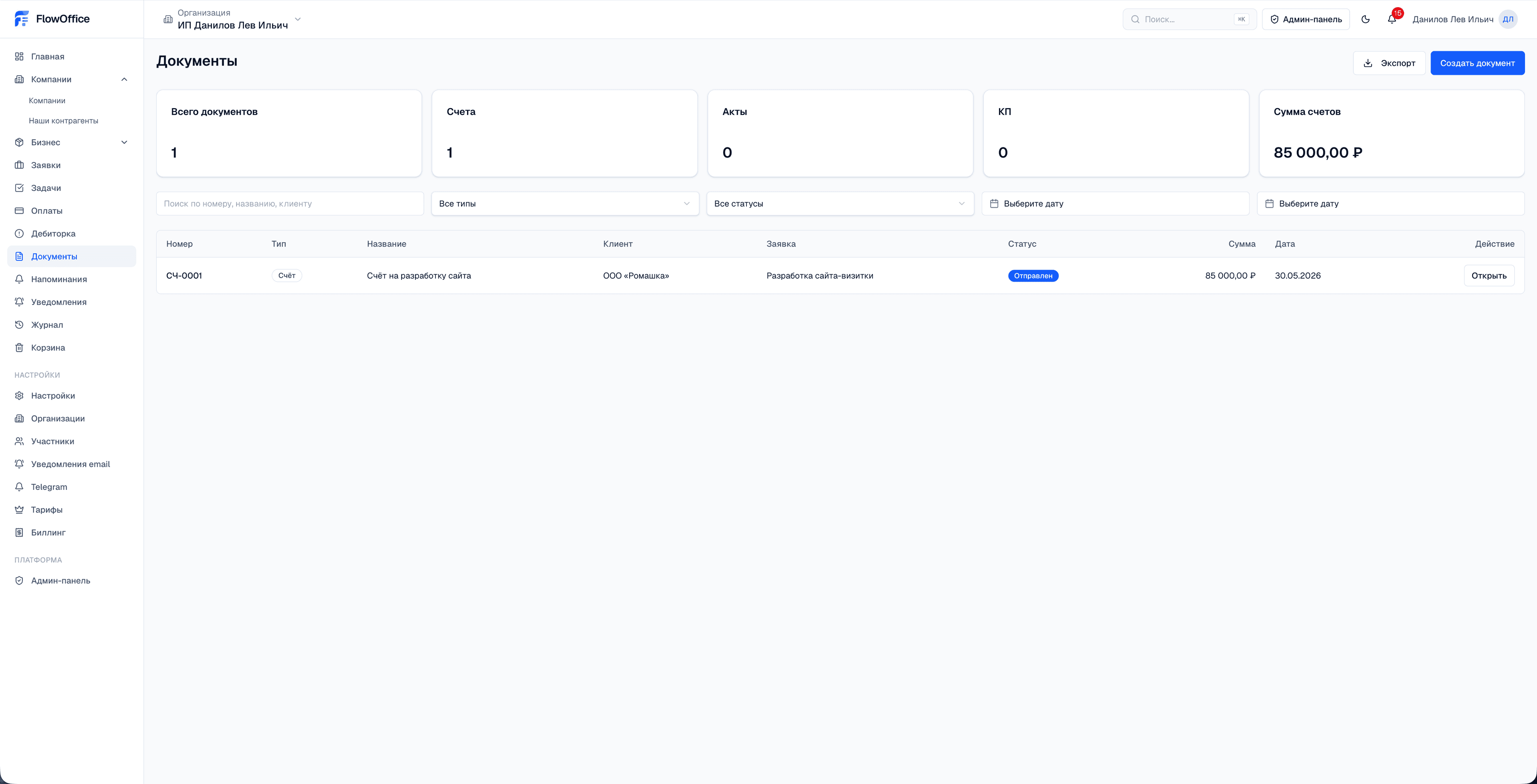Click the Всего документов stats card
1537x784 pixels.
[x=289, y=134]
